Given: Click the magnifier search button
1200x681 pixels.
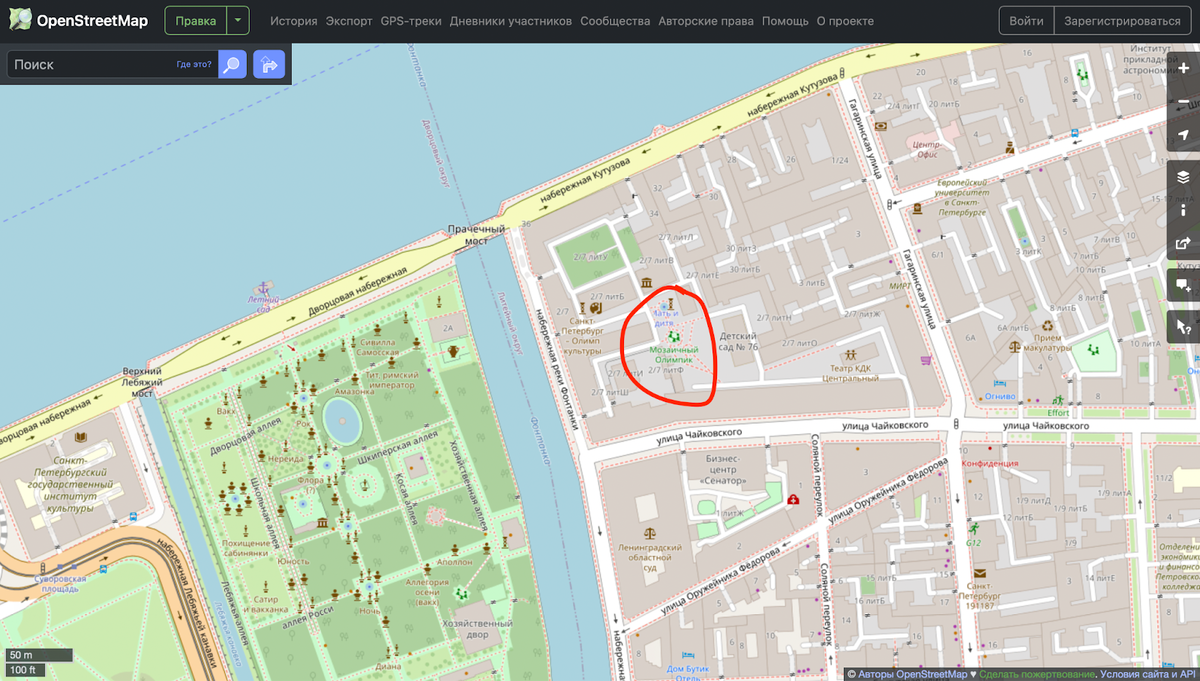Looking at the screenshot, I should (x=232, y=65).
